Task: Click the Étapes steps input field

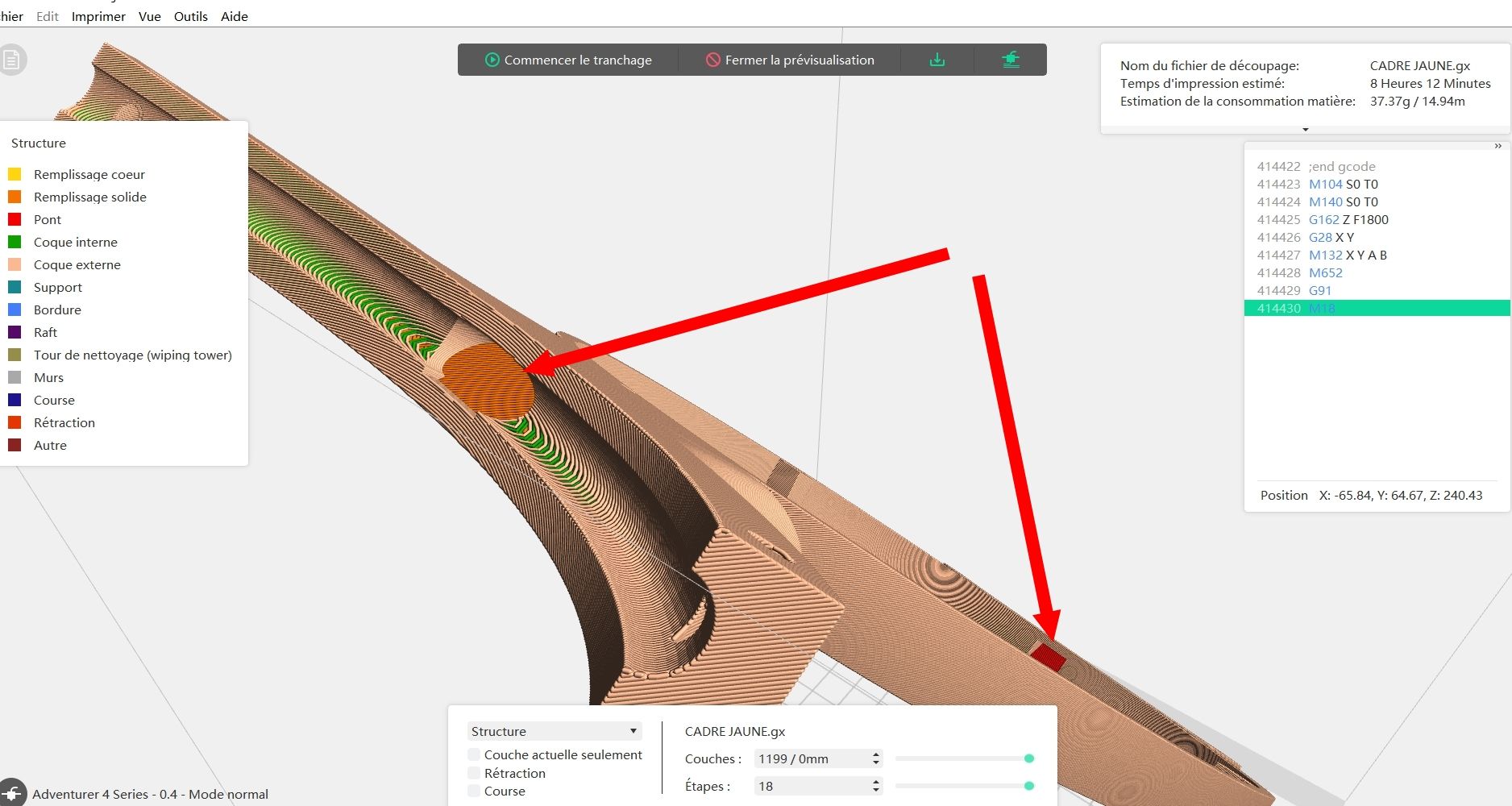Action: pos(818,786)
